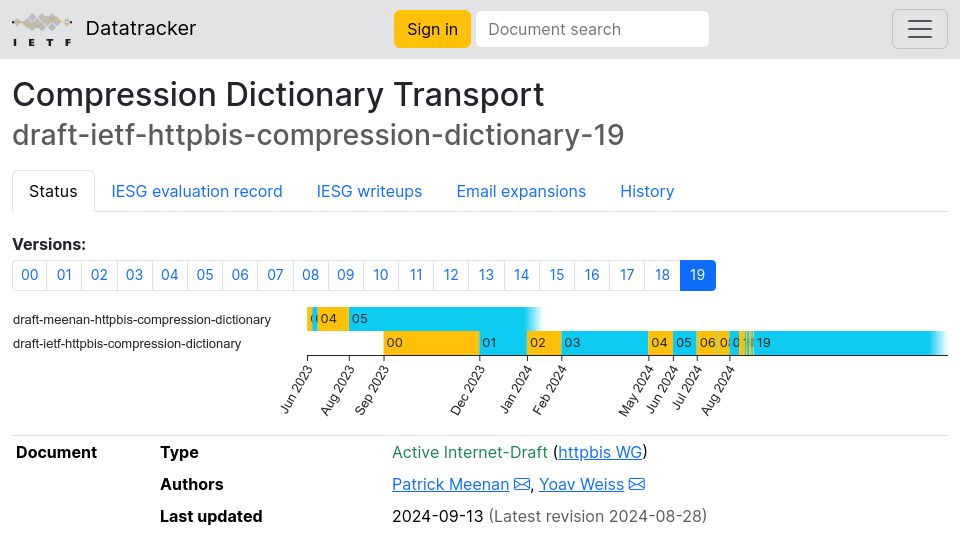Open the IESG writeups tab
Screen dimensions: 960x540
click(x=369, y=191)
